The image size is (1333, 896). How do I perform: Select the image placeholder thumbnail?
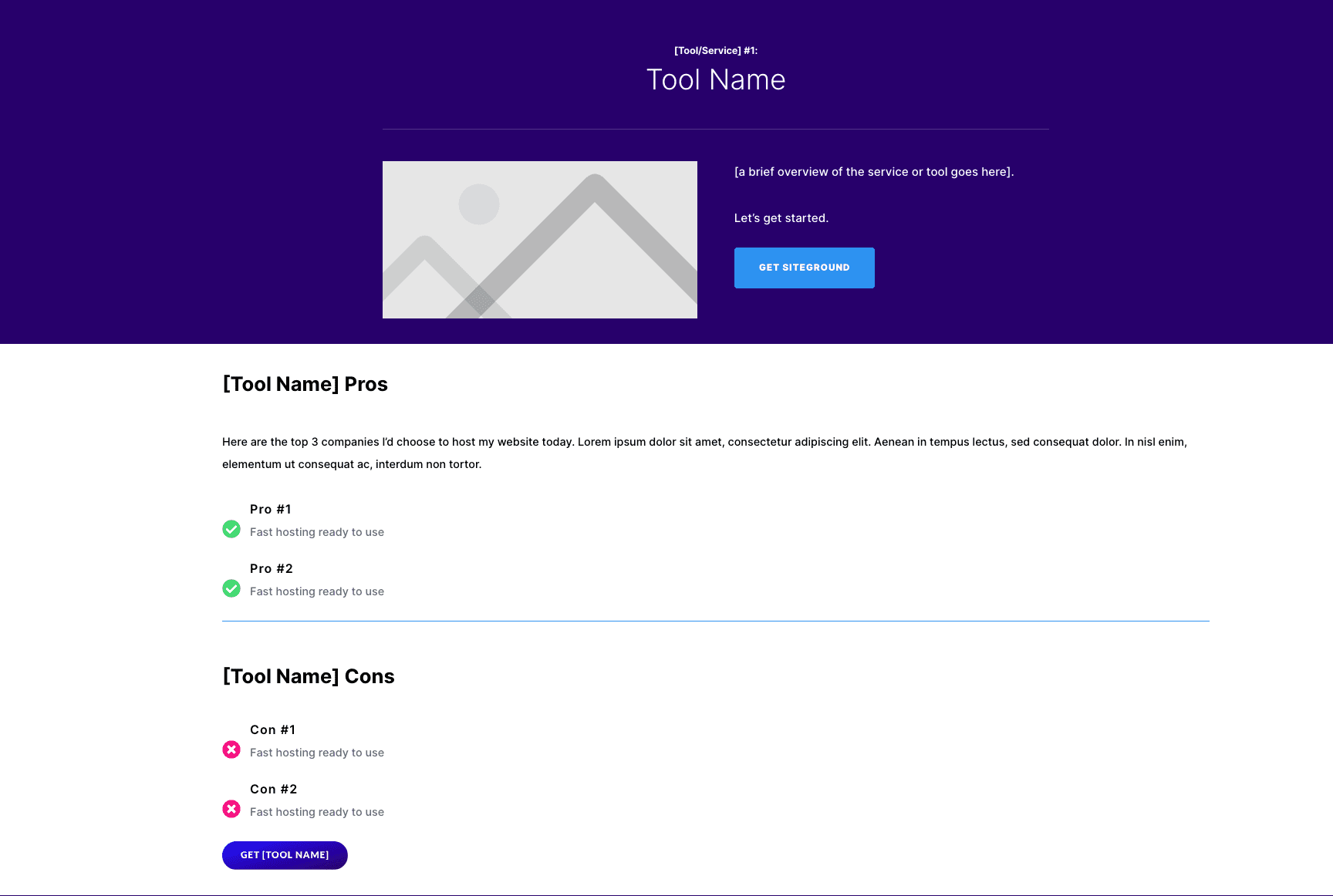540,239
